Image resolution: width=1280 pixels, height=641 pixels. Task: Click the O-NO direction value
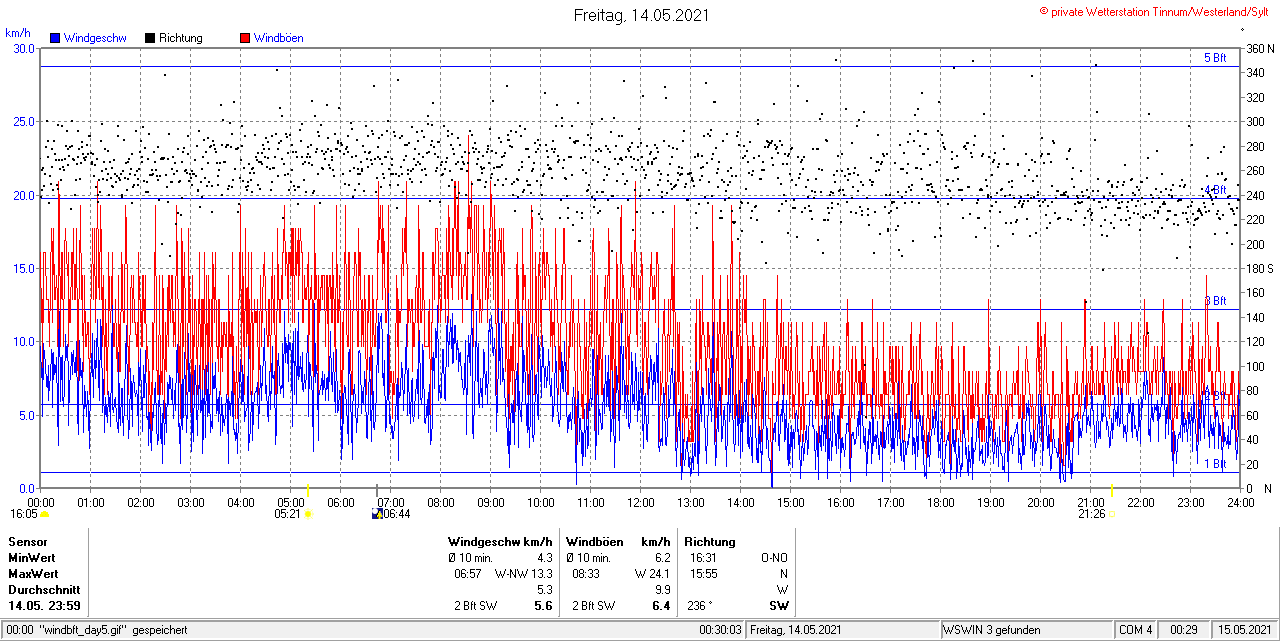[x=775, y=558]
